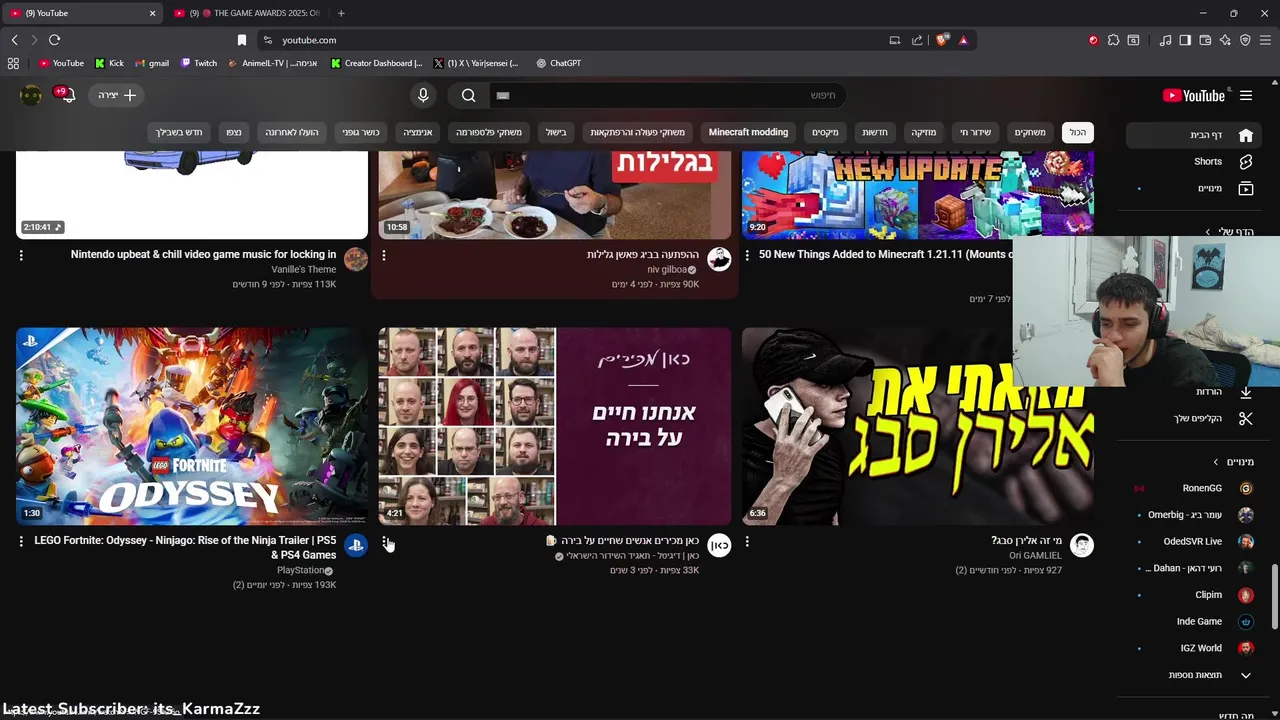
Task: Toggle the browser sidebar panel icon
Action: (1185, 40)
